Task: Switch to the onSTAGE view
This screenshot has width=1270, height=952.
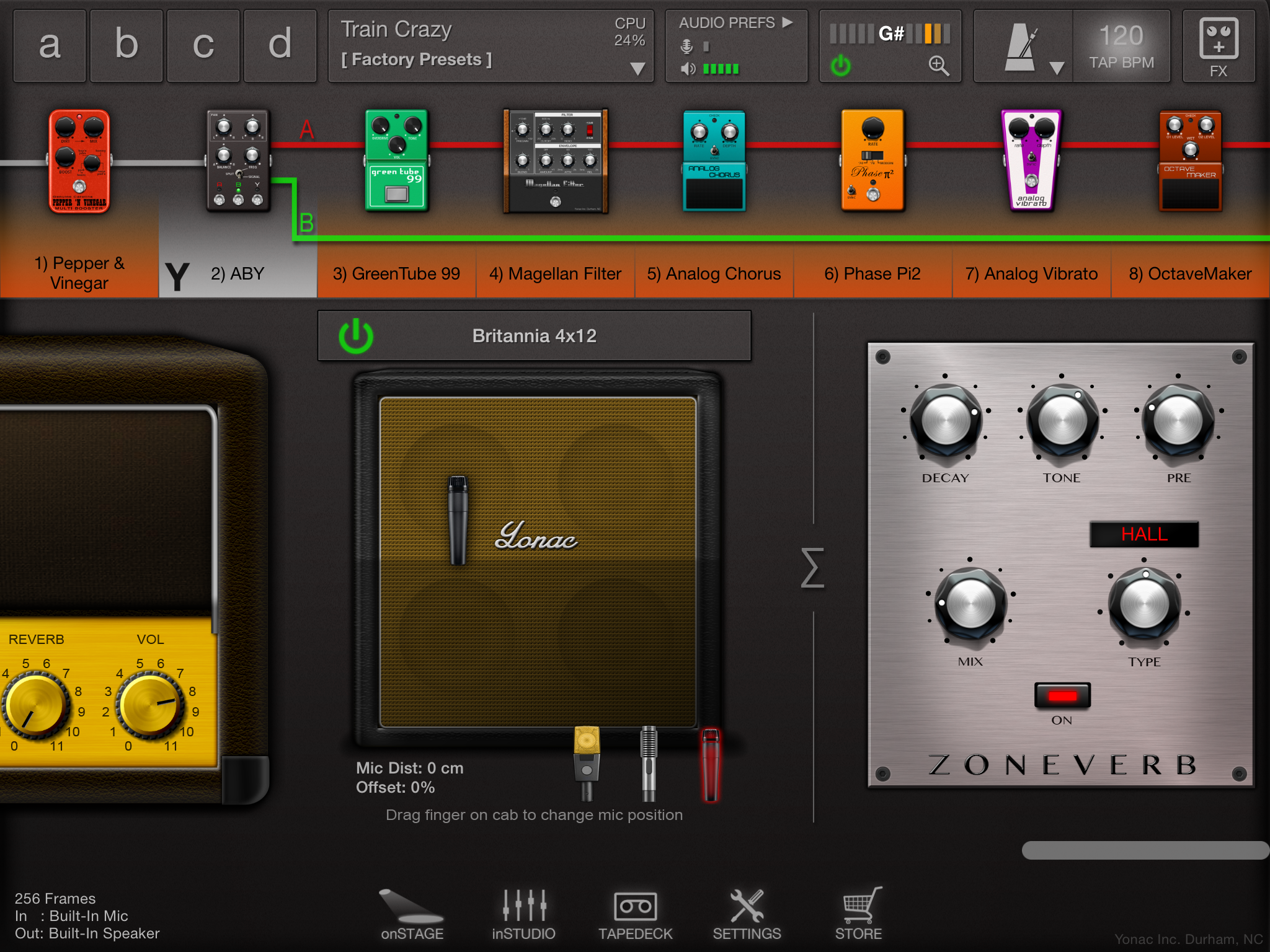Action: pos(412,915)
